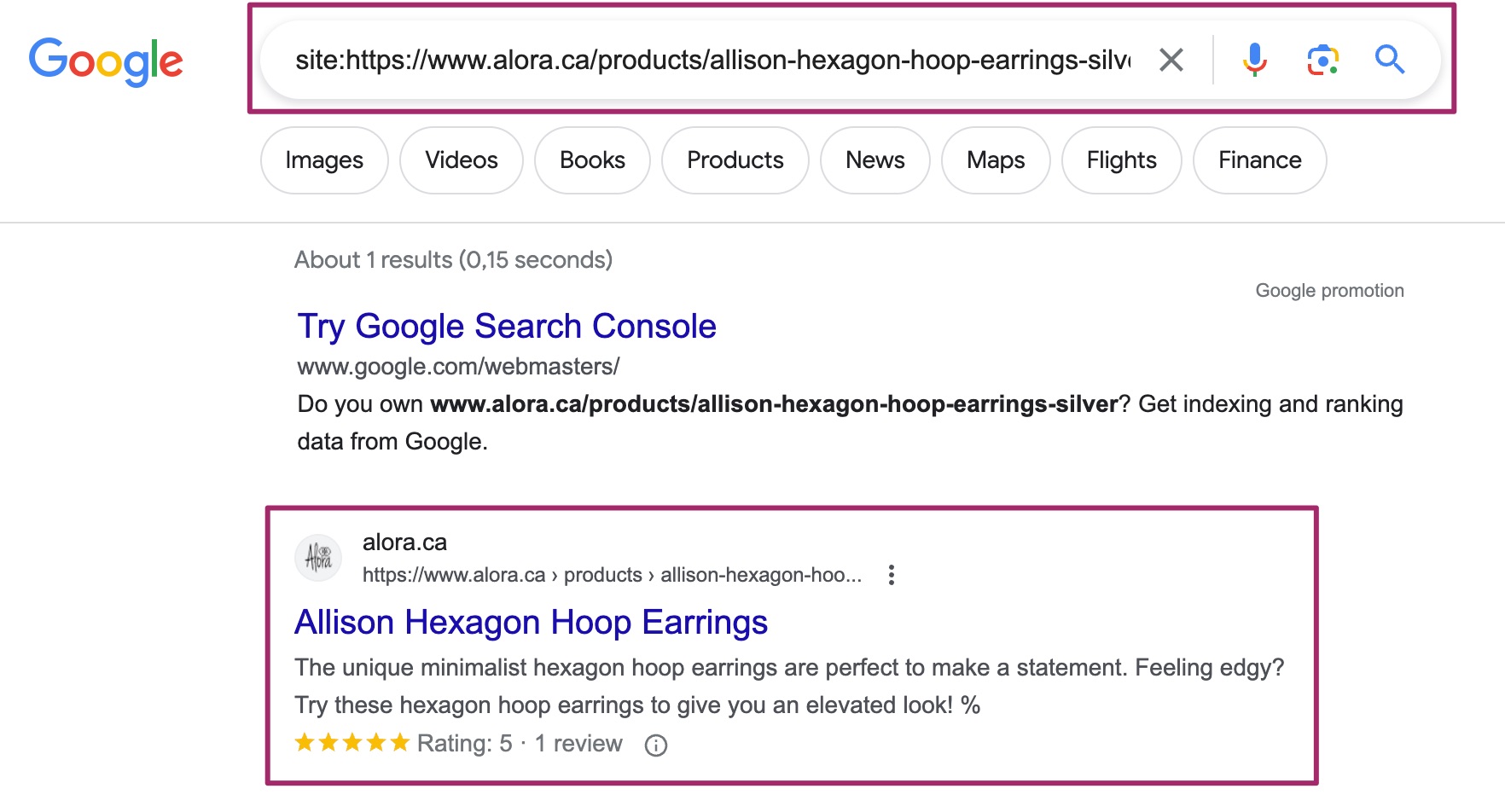Open the Try Google Search Console link
The image size is (1505, 812).
507,327
